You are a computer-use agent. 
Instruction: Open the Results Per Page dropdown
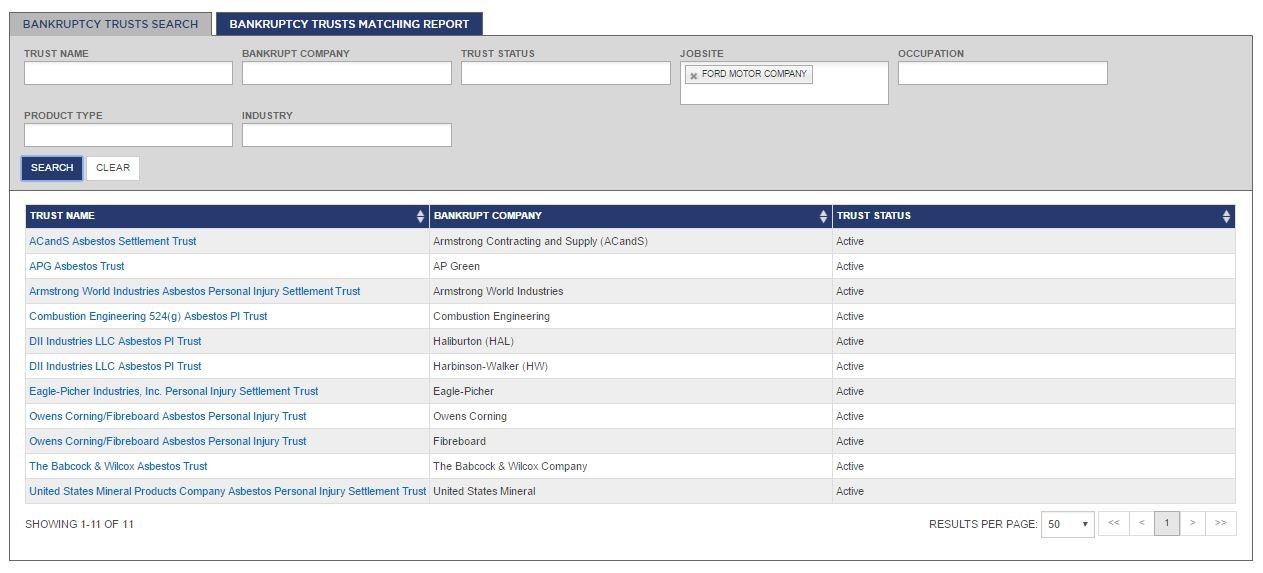click(x=1068, y=524)
